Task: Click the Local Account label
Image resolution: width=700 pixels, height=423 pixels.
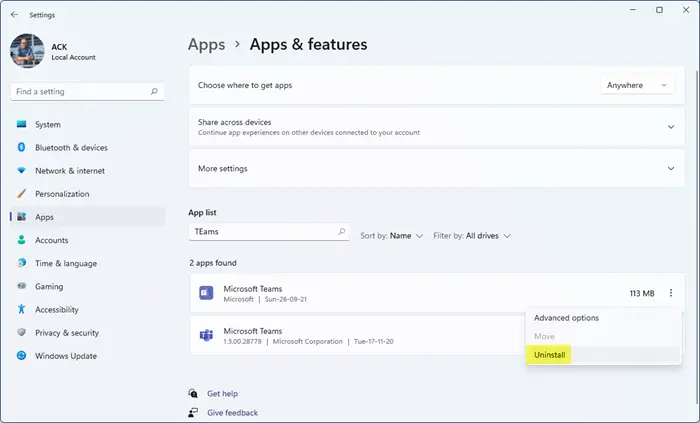Action: pyautogui.click(x=73, y=58)
